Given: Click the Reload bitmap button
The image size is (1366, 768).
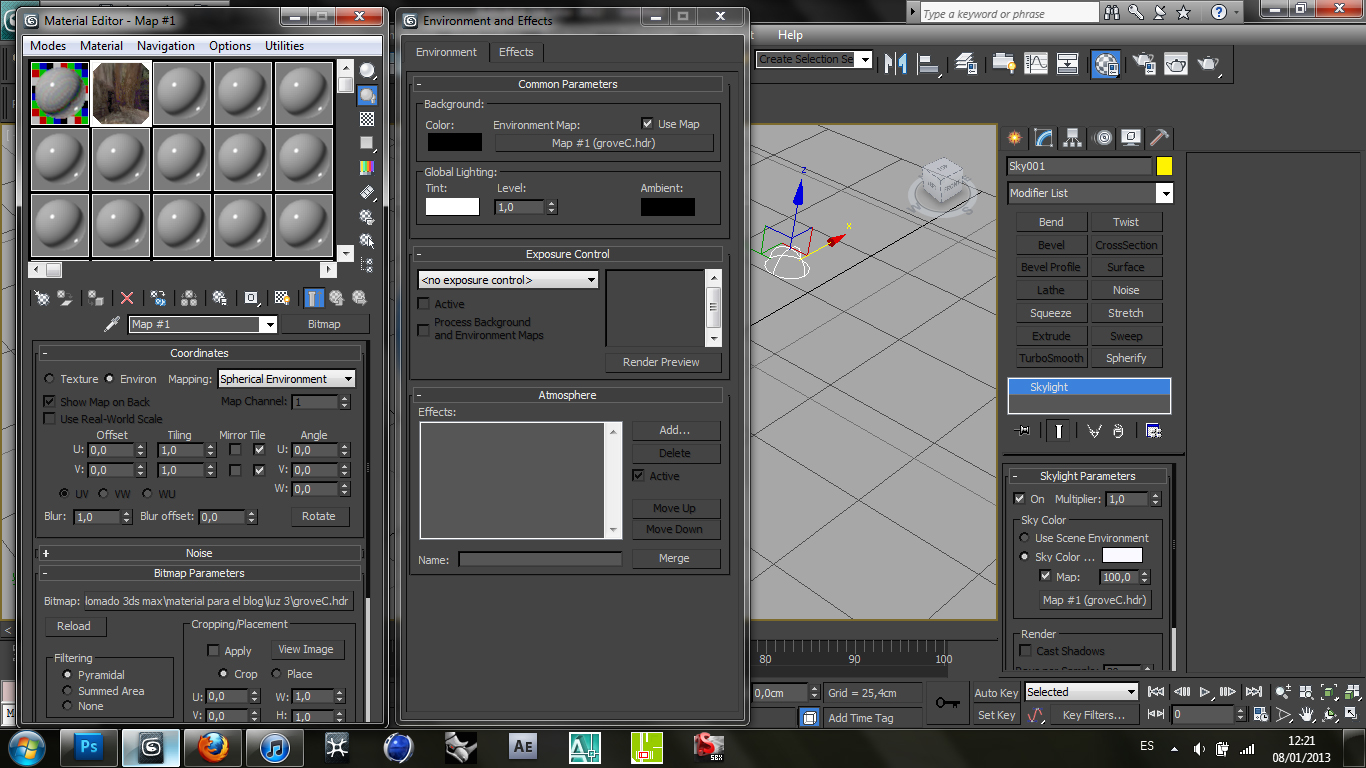Looking at the screenshot, I should point(74,626).
